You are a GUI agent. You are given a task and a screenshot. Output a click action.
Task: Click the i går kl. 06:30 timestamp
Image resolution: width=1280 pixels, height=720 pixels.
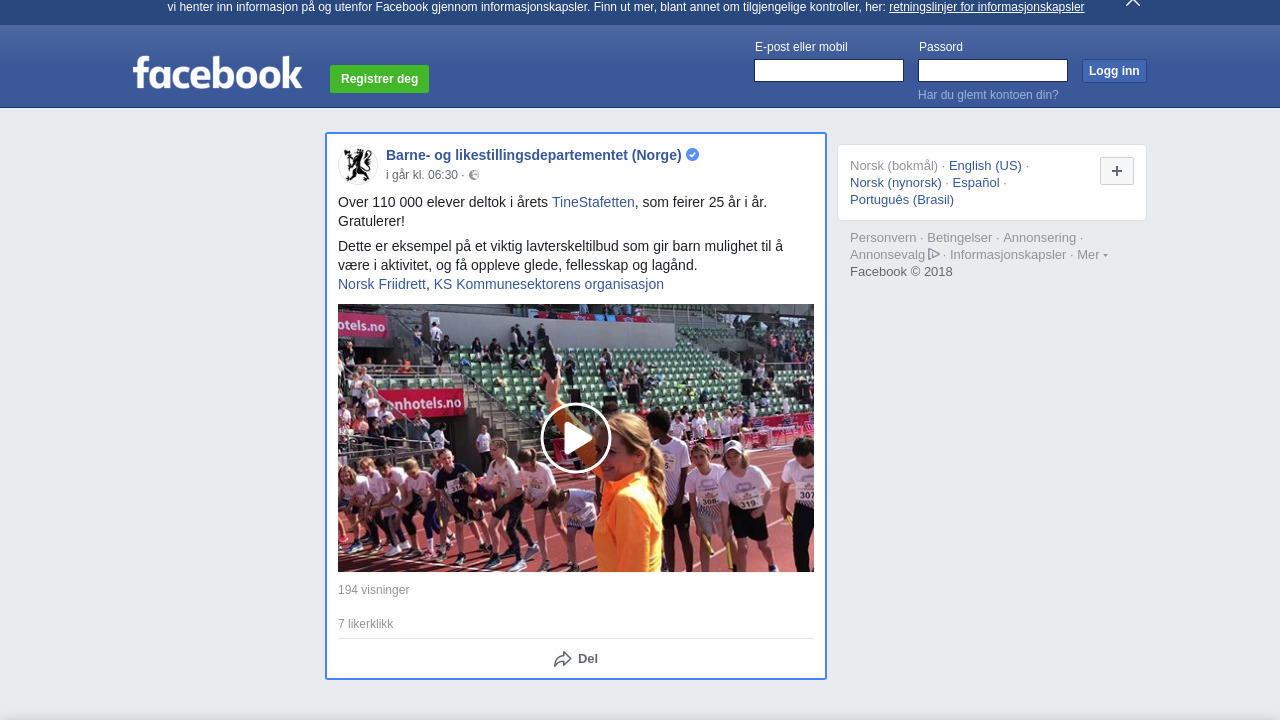point(422,175)
